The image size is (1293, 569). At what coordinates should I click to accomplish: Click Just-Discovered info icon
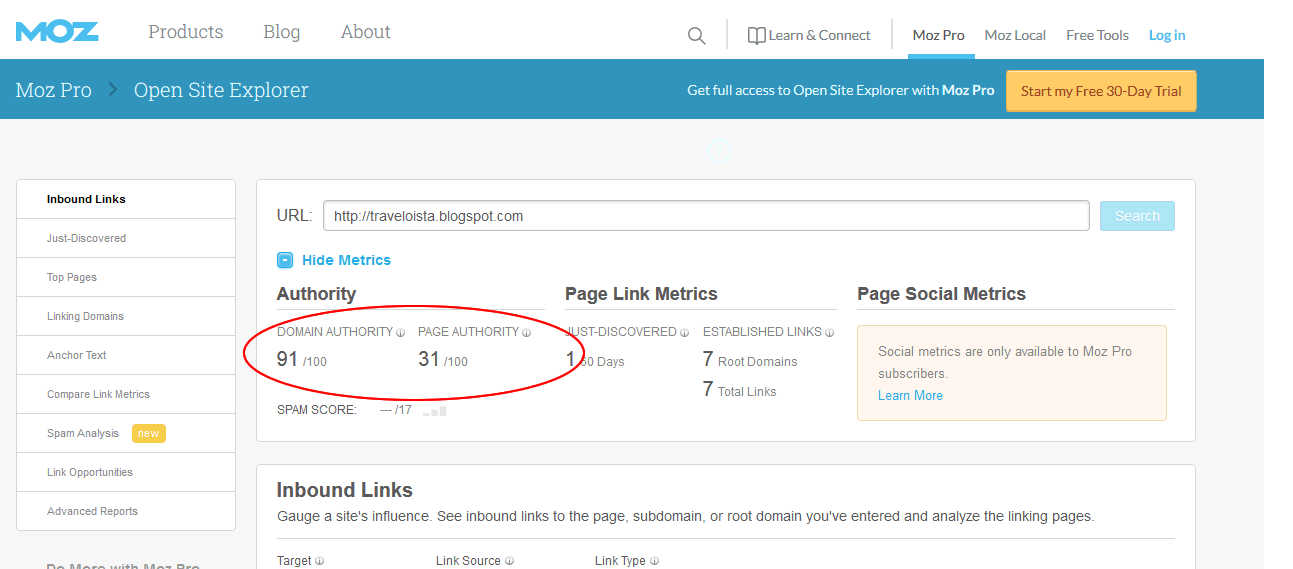(685, 333)
